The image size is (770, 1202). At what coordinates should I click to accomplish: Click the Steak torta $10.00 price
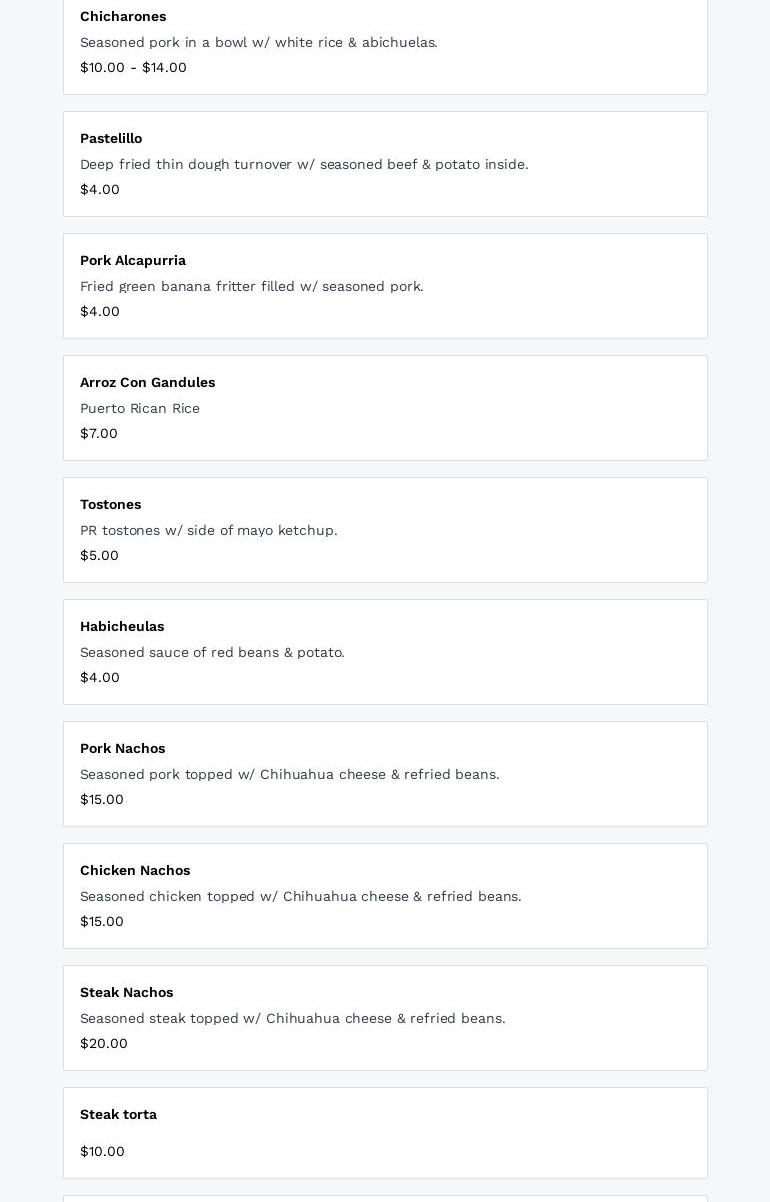[102, 1152]
